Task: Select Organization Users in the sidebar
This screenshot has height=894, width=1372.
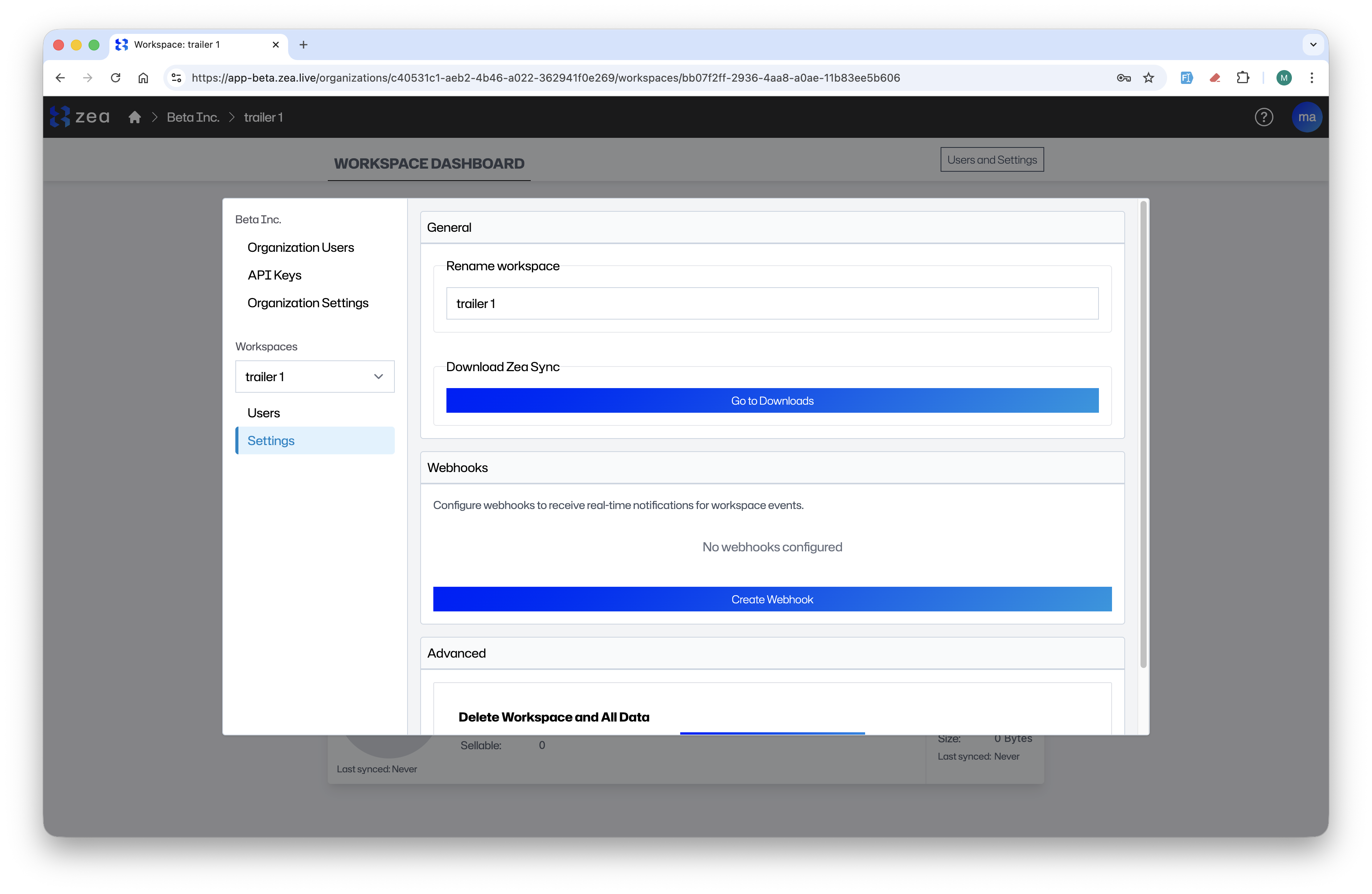Action: pos(300,247)
